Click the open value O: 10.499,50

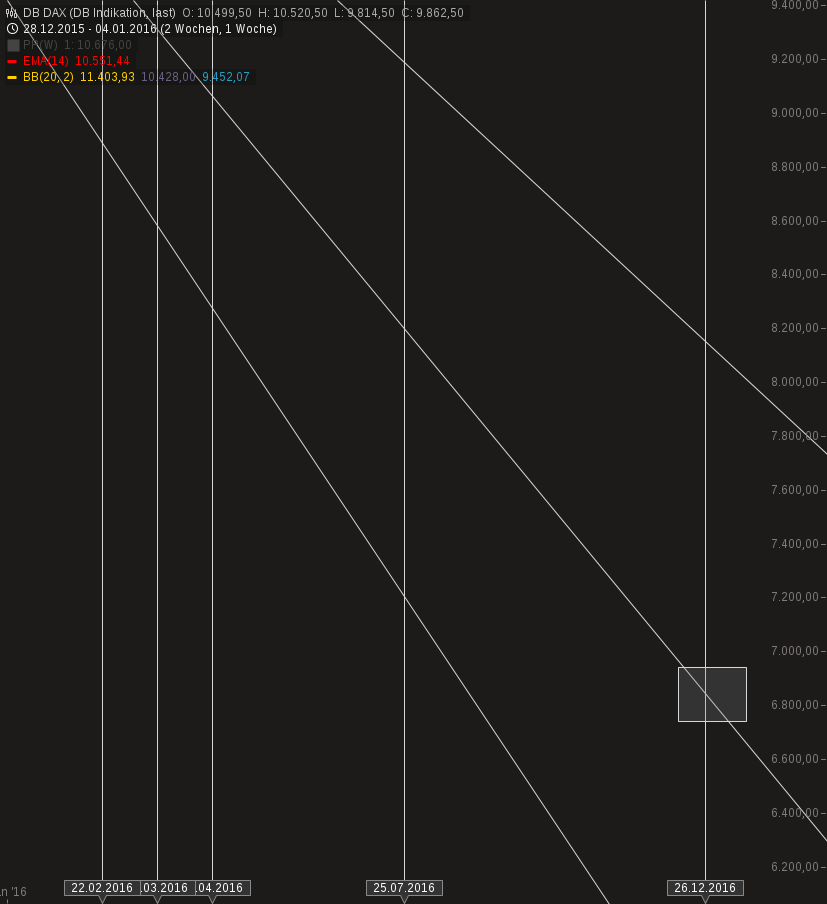coord(217,13)
